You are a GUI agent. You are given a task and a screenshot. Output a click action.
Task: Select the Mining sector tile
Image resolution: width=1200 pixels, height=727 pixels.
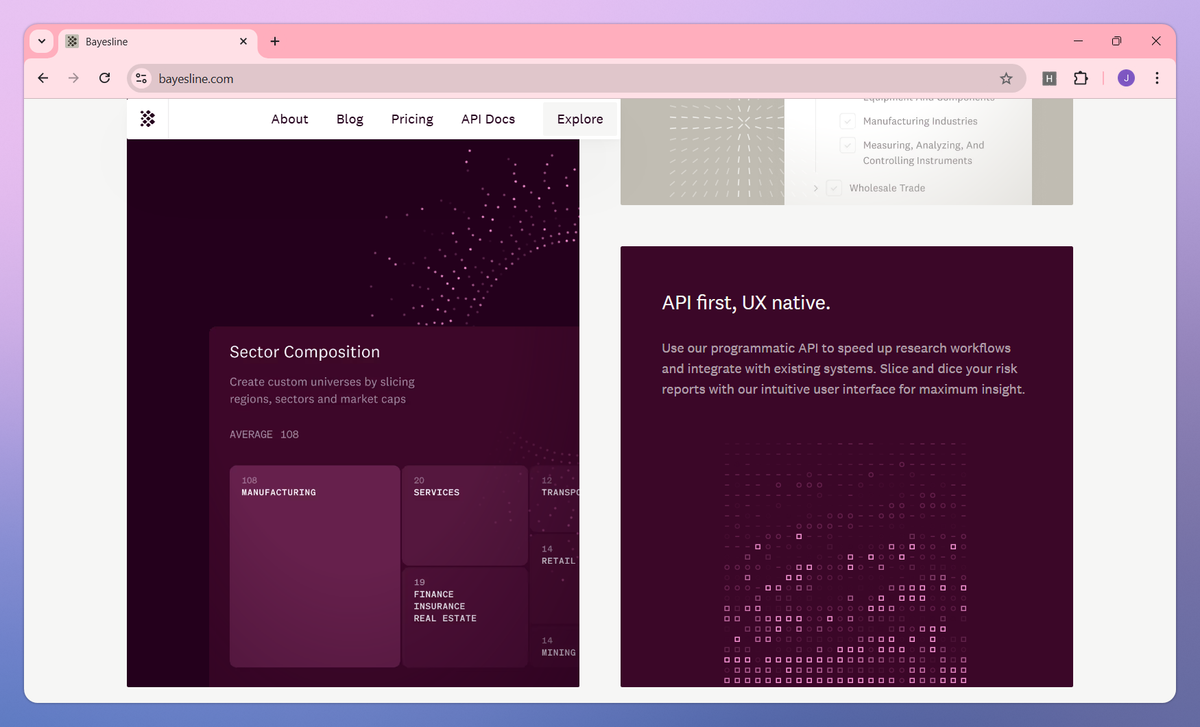click(555, 647)
